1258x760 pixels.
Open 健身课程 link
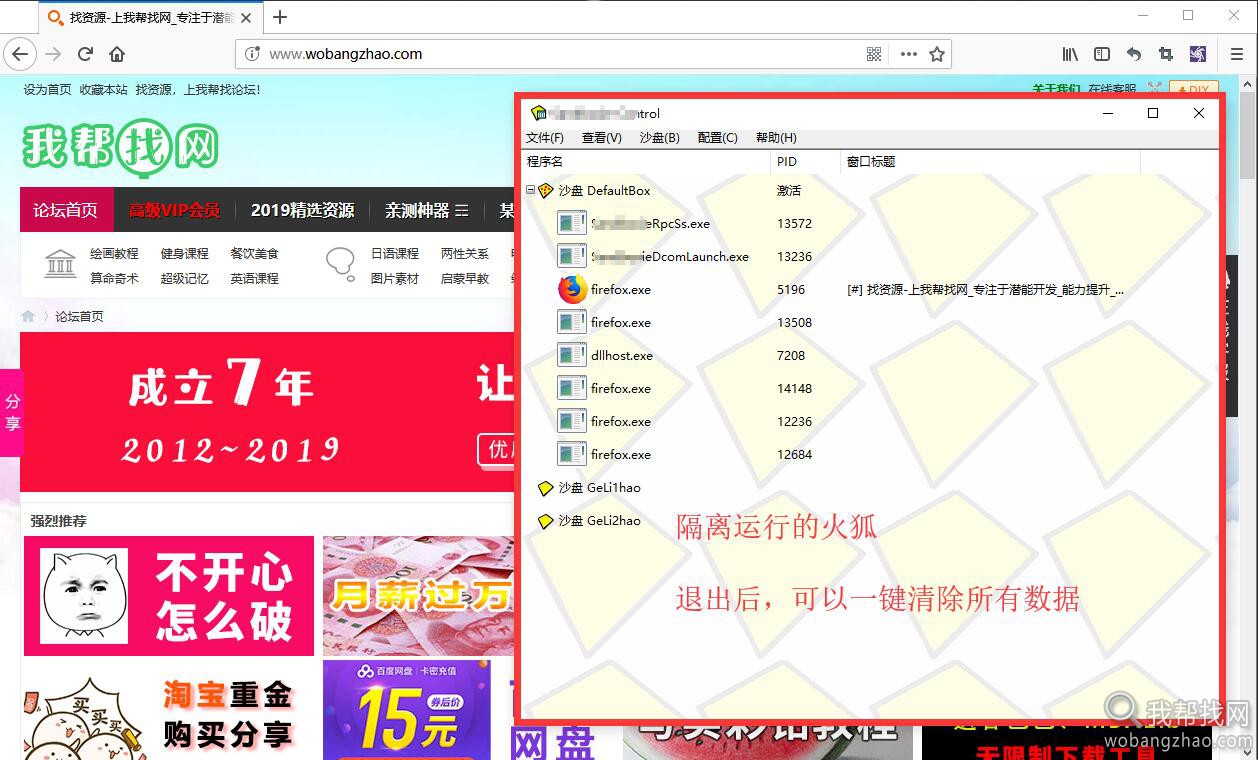pos(184,253)
